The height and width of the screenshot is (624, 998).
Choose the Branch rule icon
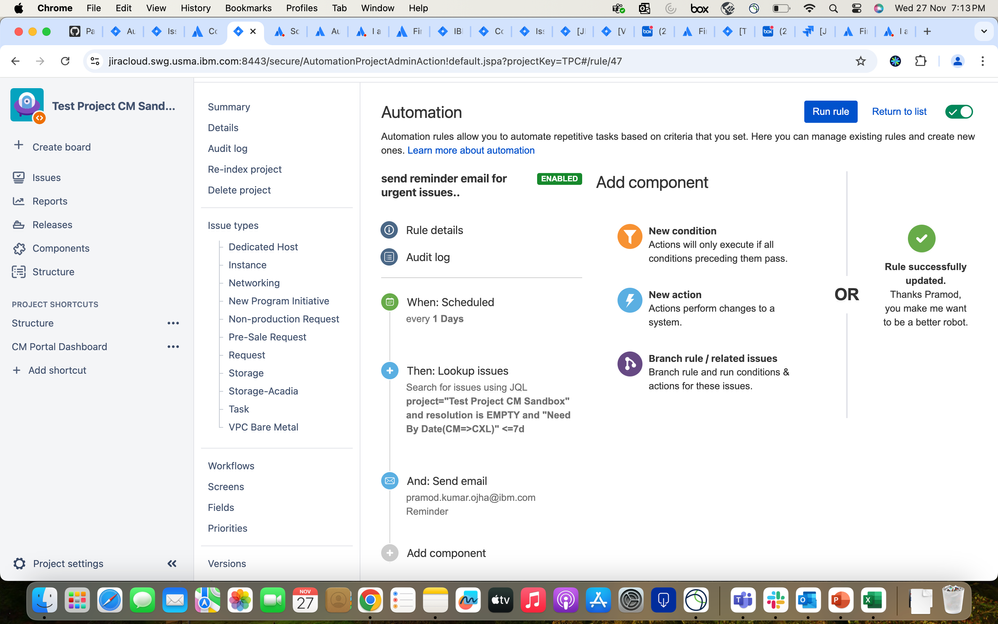tap(629, 364)
